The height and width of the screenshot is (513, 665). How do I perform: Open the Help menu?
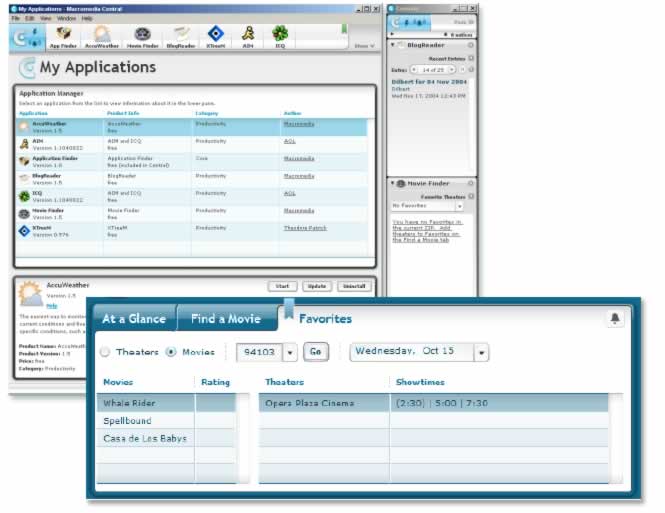point(87,19)
